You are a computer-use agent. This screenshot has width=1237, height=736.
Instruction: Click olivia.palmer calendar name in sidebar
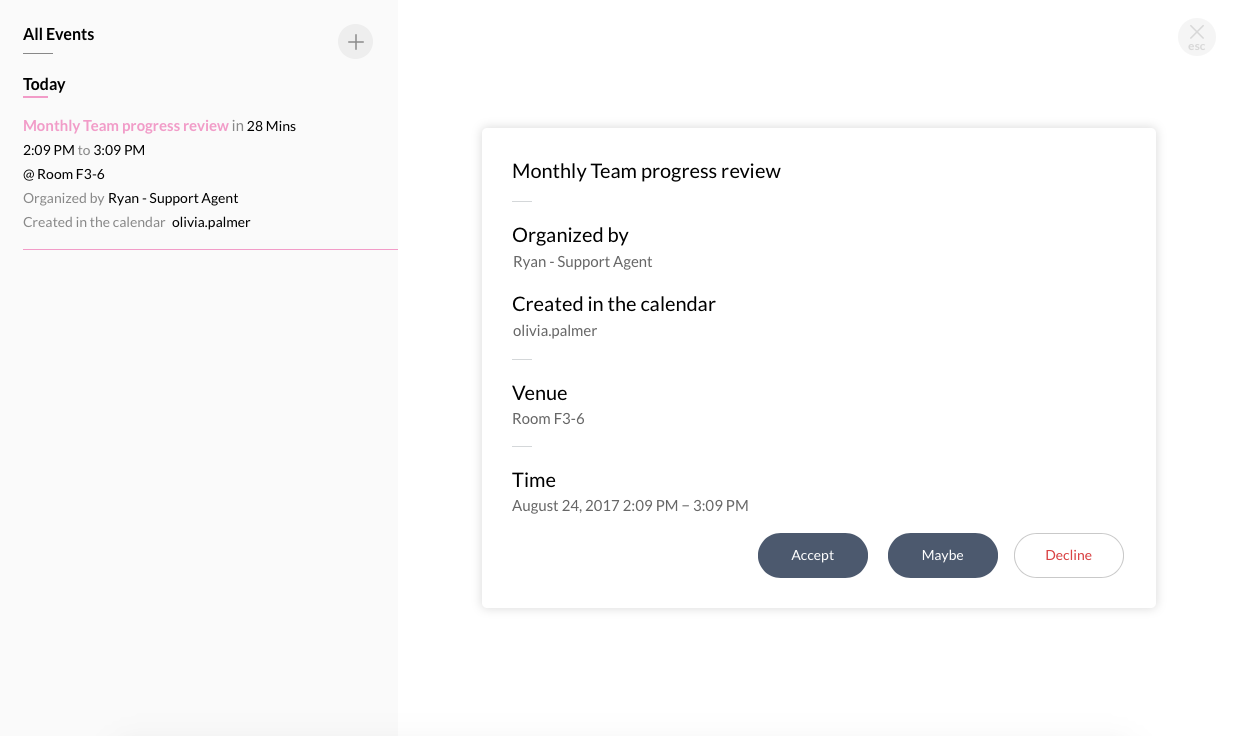[211, 222]
